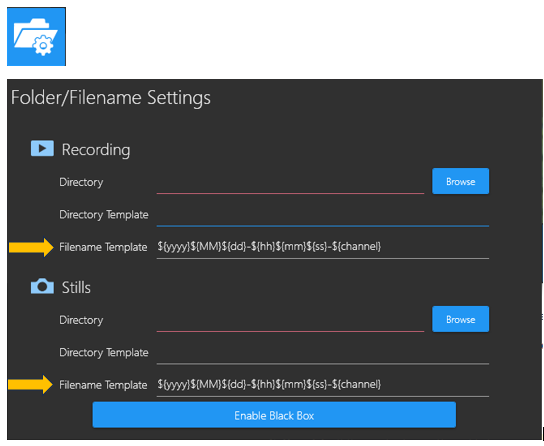Browse for the Stills directory
This screenshot has width=544, height=446.
click(460, 319)
